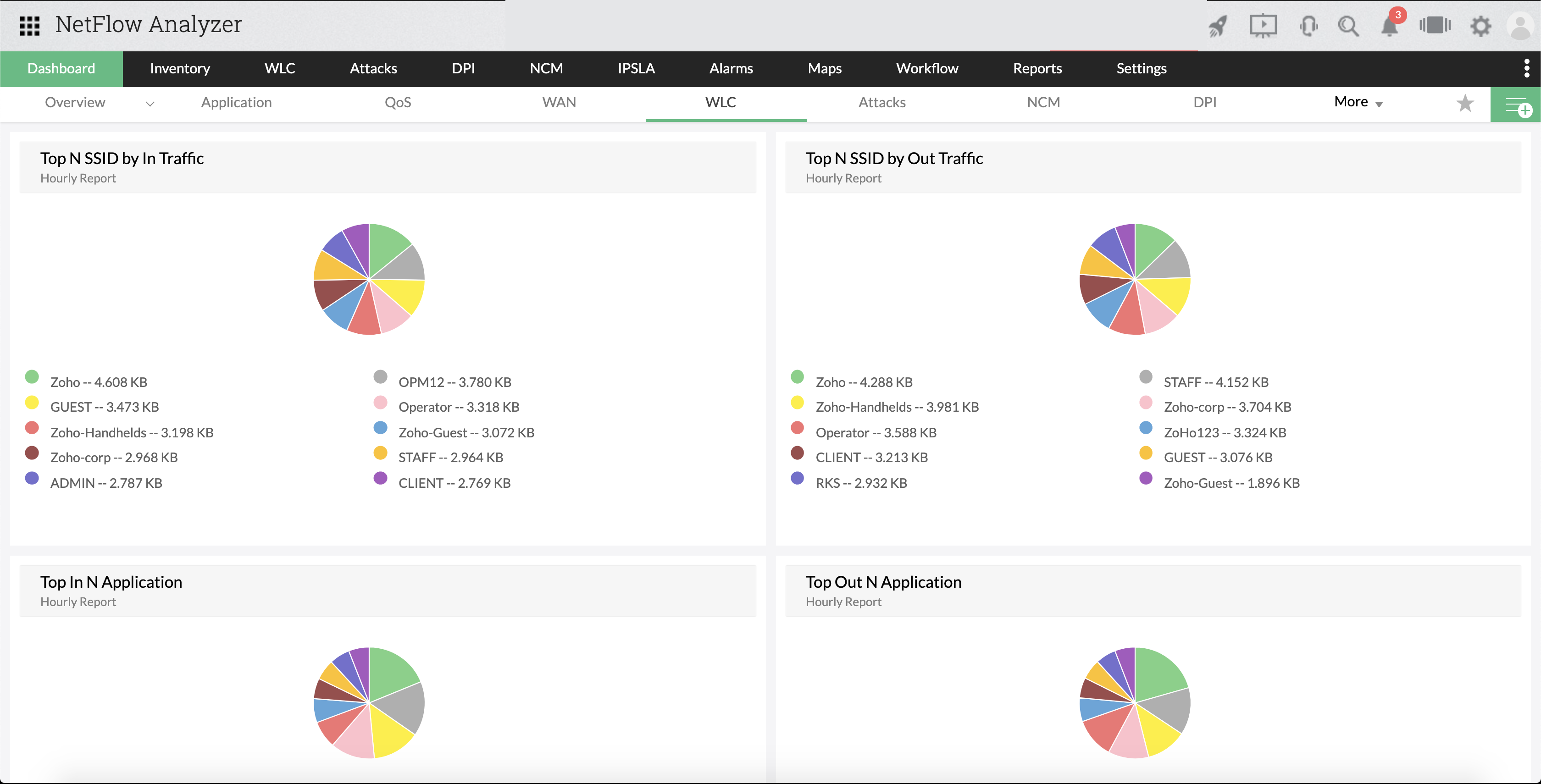This screenshot has width=1541, height=784.
Task: Click the Top In N Application title
Action: 111,582
